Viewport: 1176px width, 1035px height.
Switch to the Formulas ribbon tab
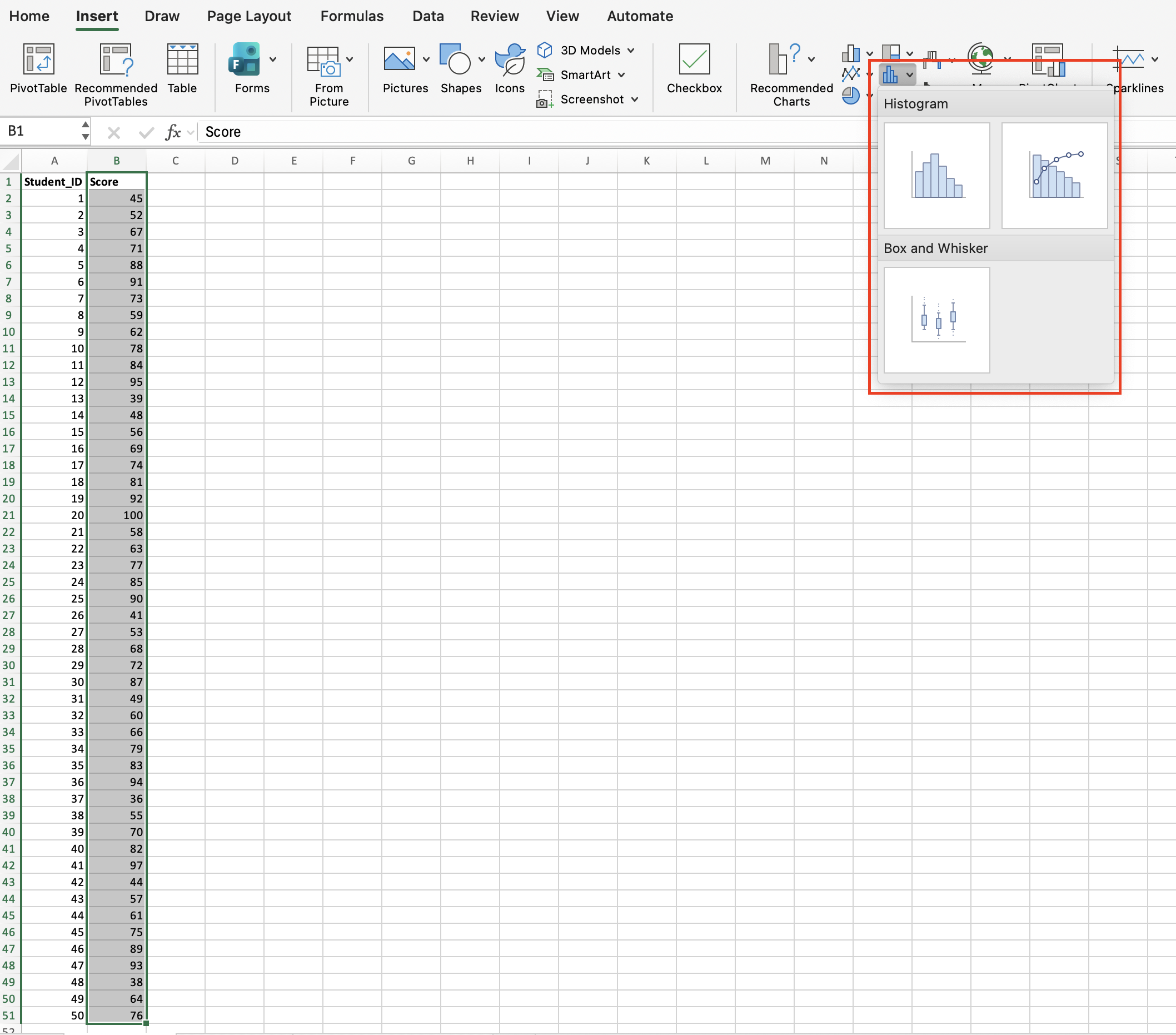point(352,16)
